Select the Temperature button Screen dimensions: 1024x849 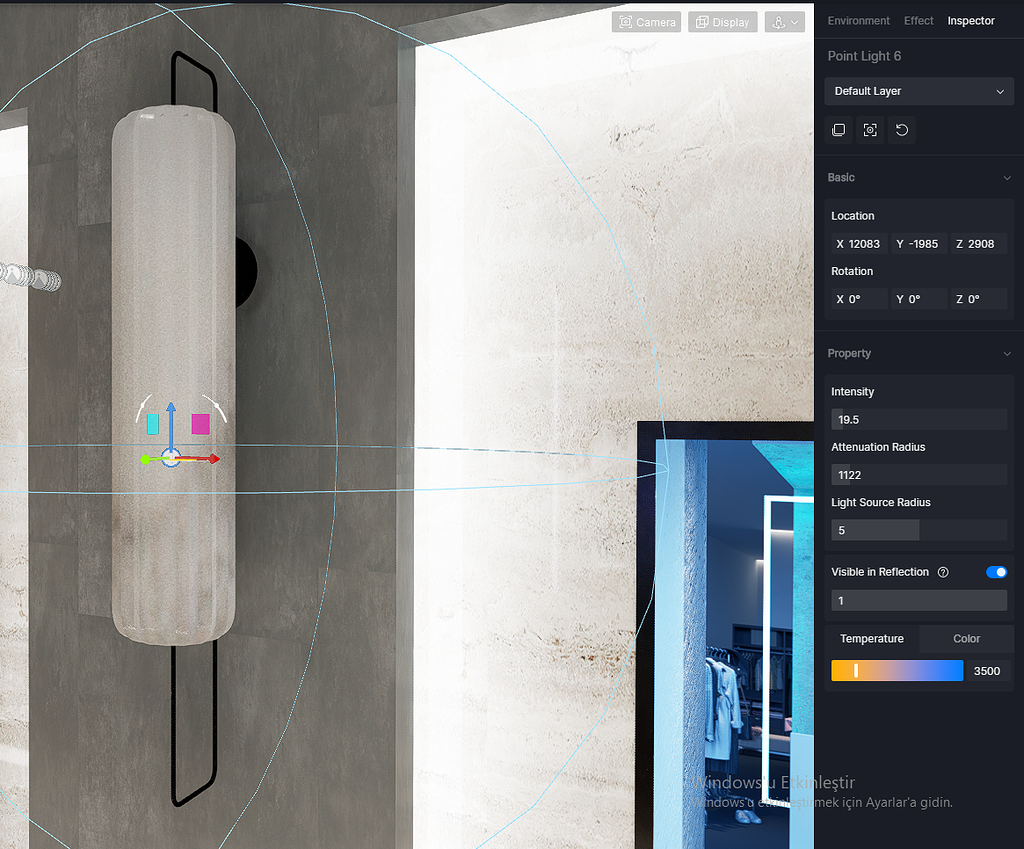[x=871, y=639]
